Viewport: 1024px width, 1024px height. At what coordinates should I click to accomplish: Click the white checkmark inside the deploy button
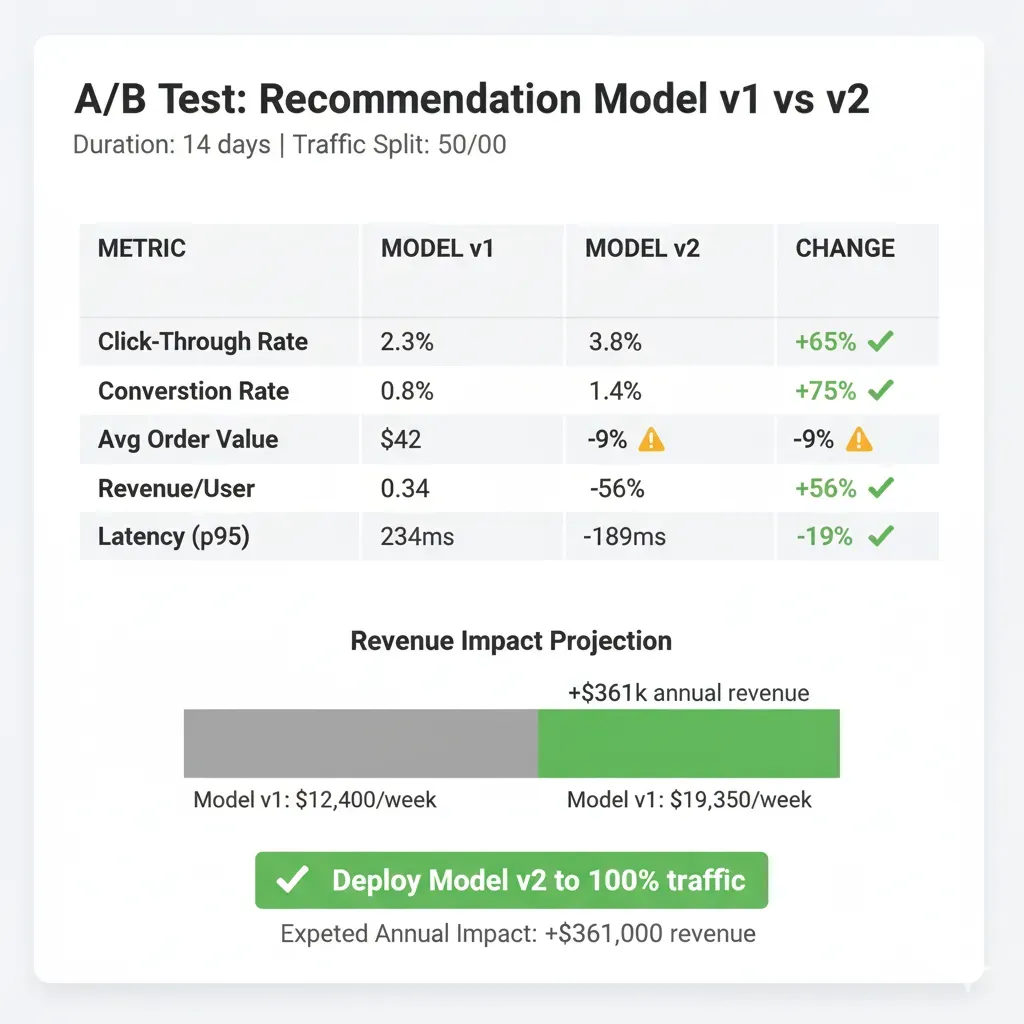(291, 880)
